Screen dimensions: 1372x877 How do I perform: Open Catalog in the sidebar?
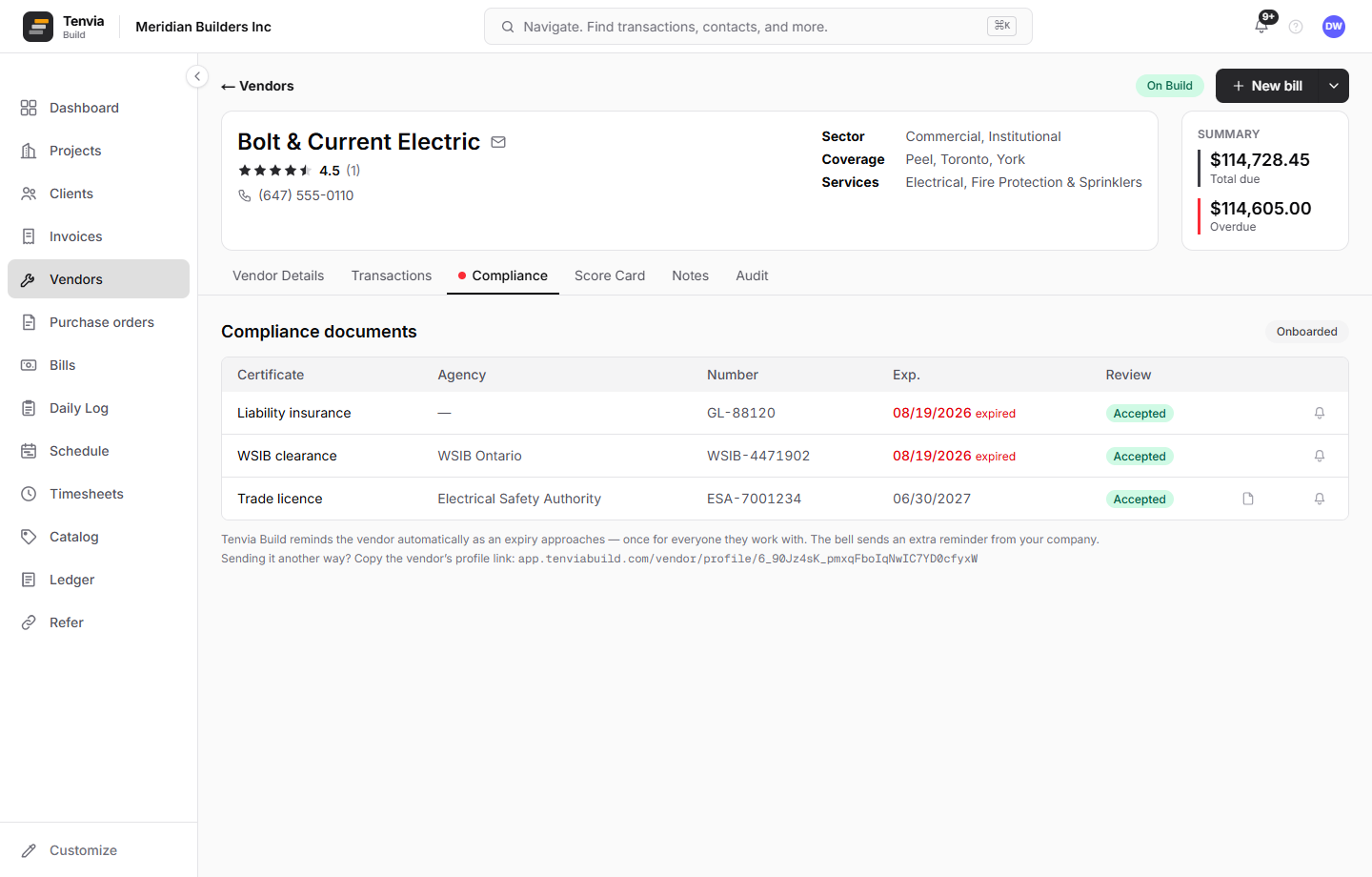tap(98, 537)
